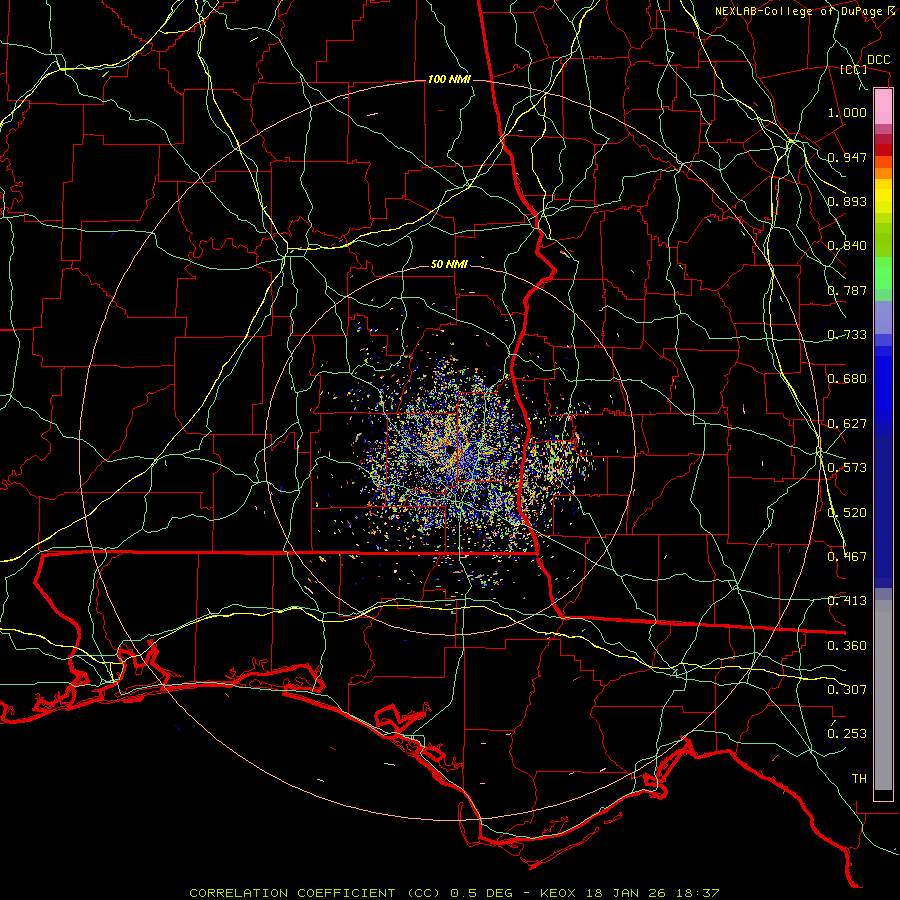
Task: Click the 0.893 value on the color scale
Action: 847,201
